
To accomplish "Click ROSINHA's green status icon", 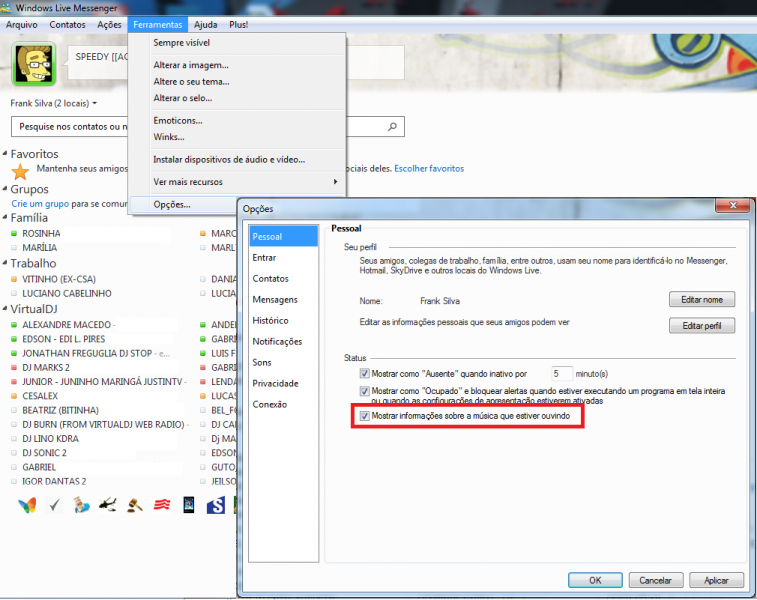I will pyautogui.click(x=14, y=234).
